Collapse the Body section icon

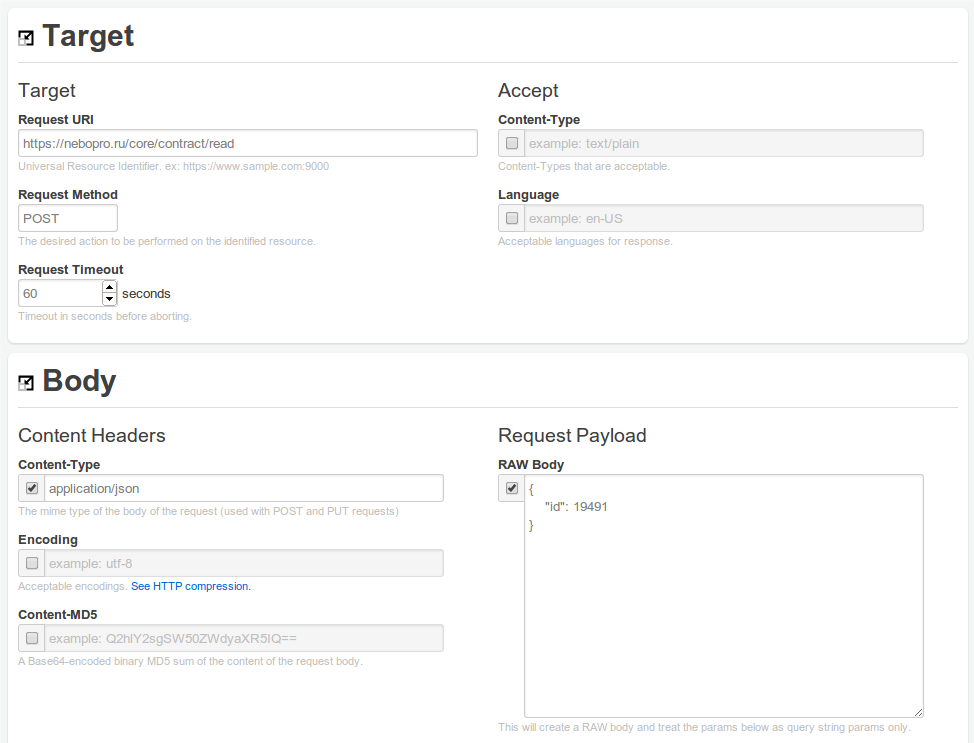coord(26,383)
